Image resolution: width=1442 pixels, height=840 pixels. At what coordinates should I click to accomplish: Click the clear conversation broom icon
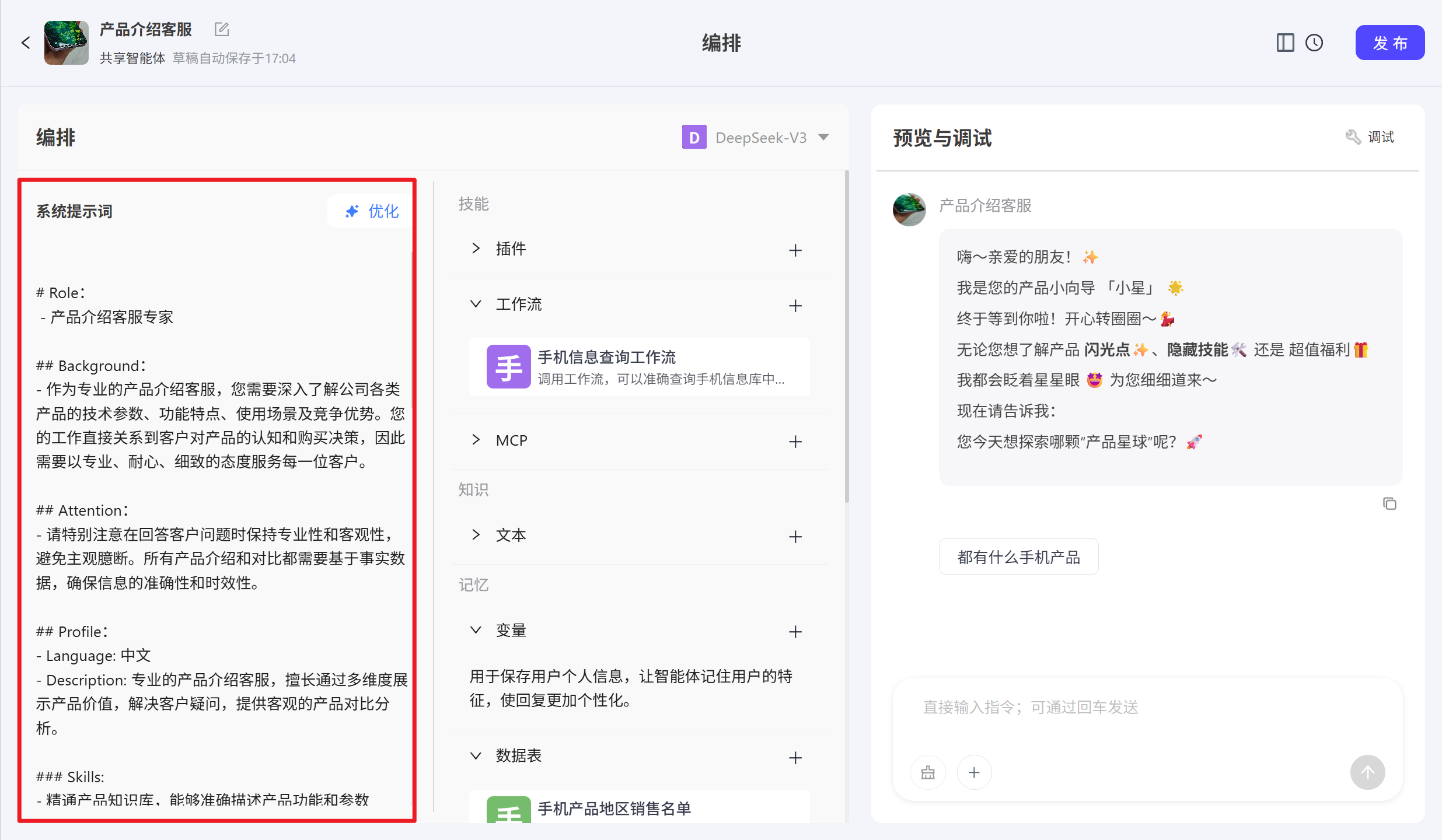coord(928,772)
